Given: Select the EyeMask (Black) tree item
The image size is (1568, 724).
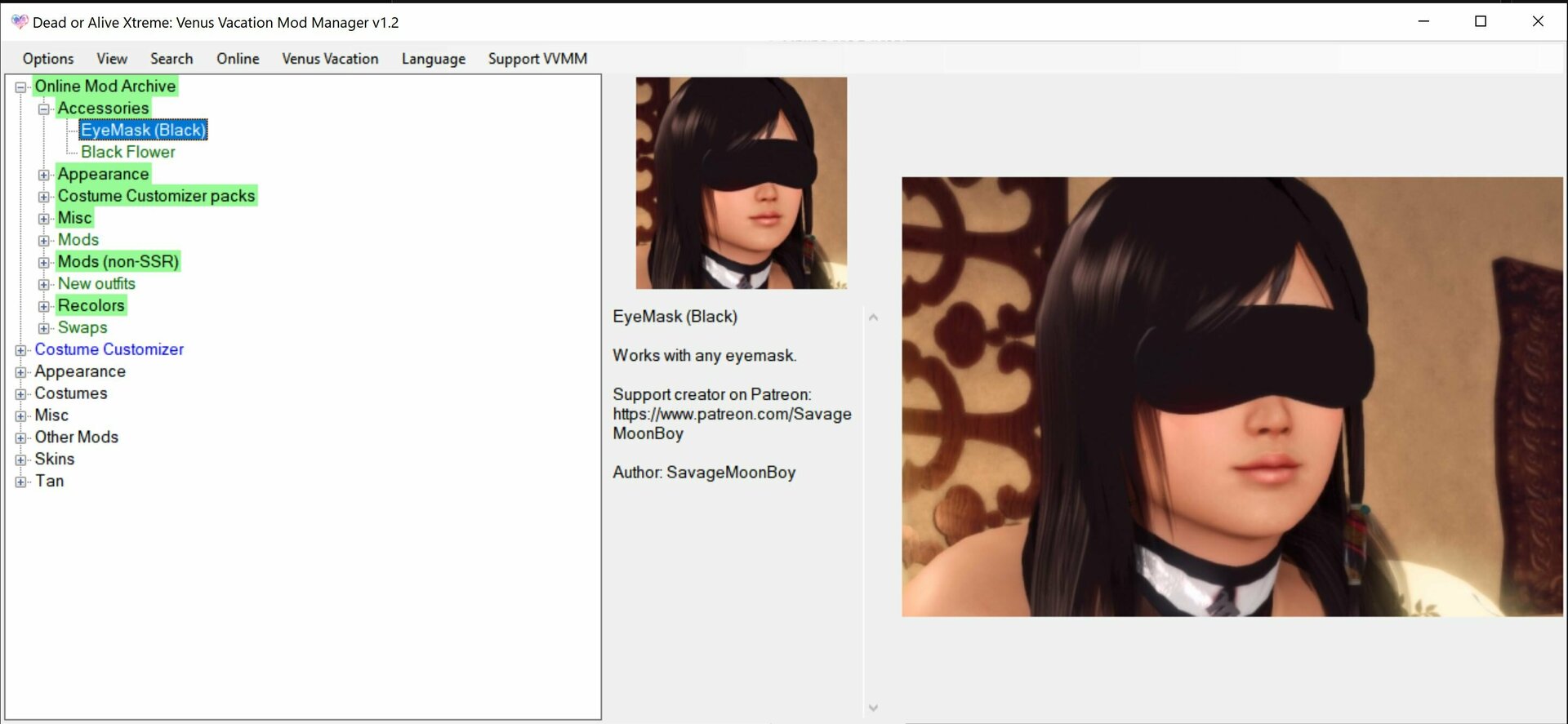Looking at the screenshot, I should tap(143, 130).
